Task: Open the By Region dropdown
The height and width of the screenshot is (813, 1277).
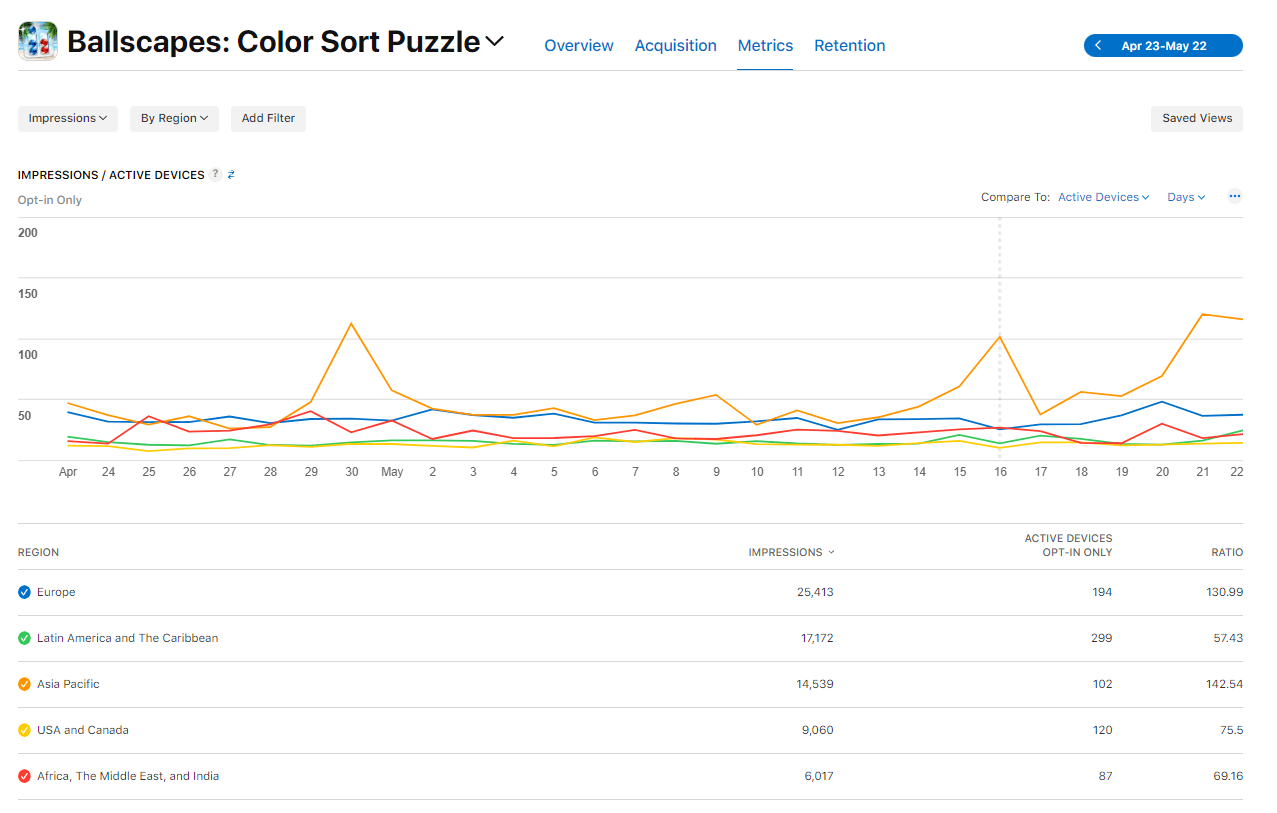Action: click(174, 118)
